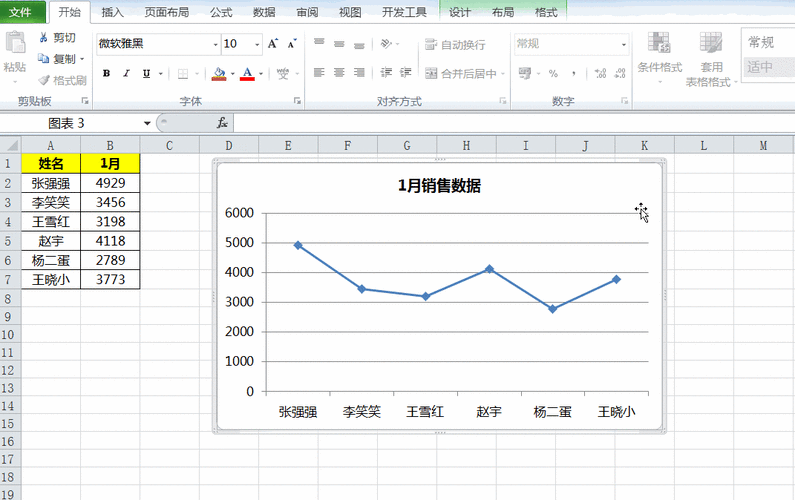Open number group dialog launcher

[625, 101]
